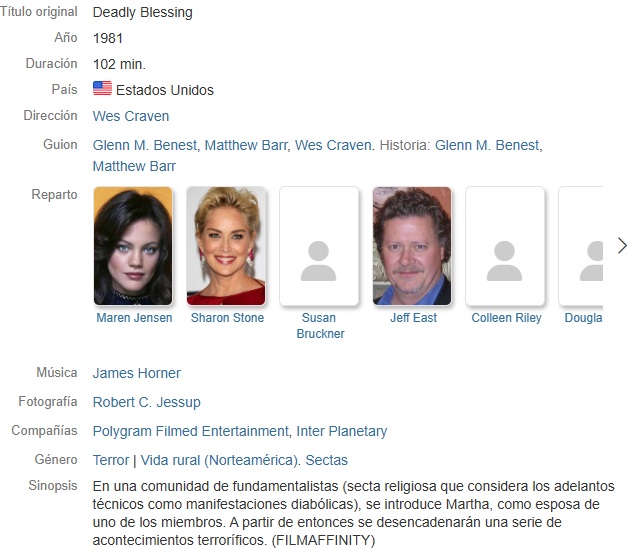Select Sectas topic link
Viewport: 628px width, 549px height.
point(326,460)
